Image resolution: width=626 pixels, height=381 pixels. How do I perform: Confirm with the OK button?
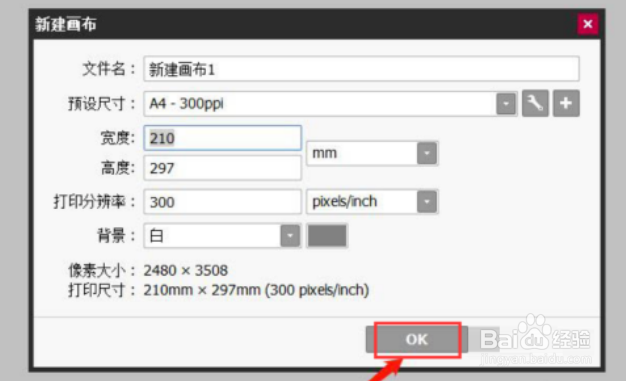click(416, 339)
